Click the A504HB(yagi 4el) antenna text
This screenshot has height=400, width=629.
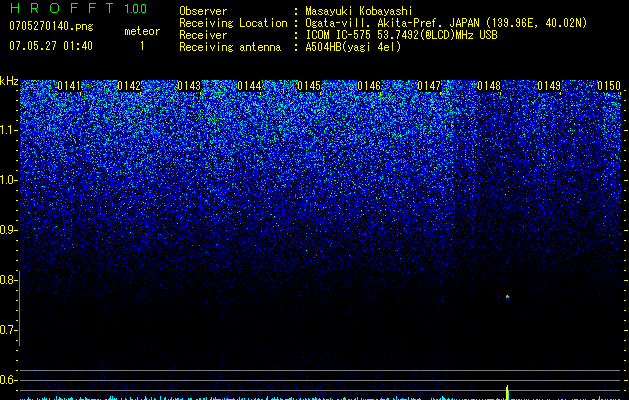point(353,47)
